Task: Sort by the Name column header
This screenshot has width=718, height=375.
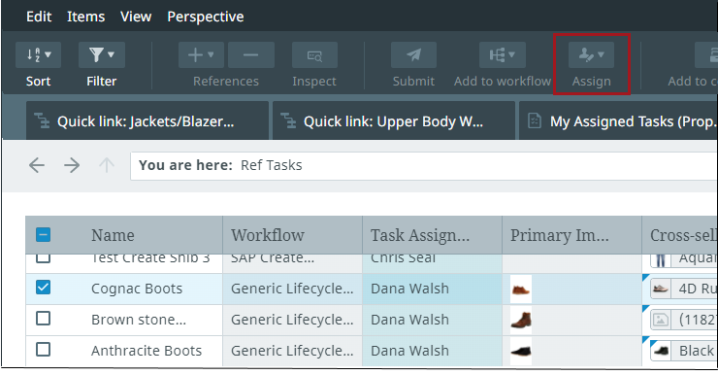Action: pos(113,235)
